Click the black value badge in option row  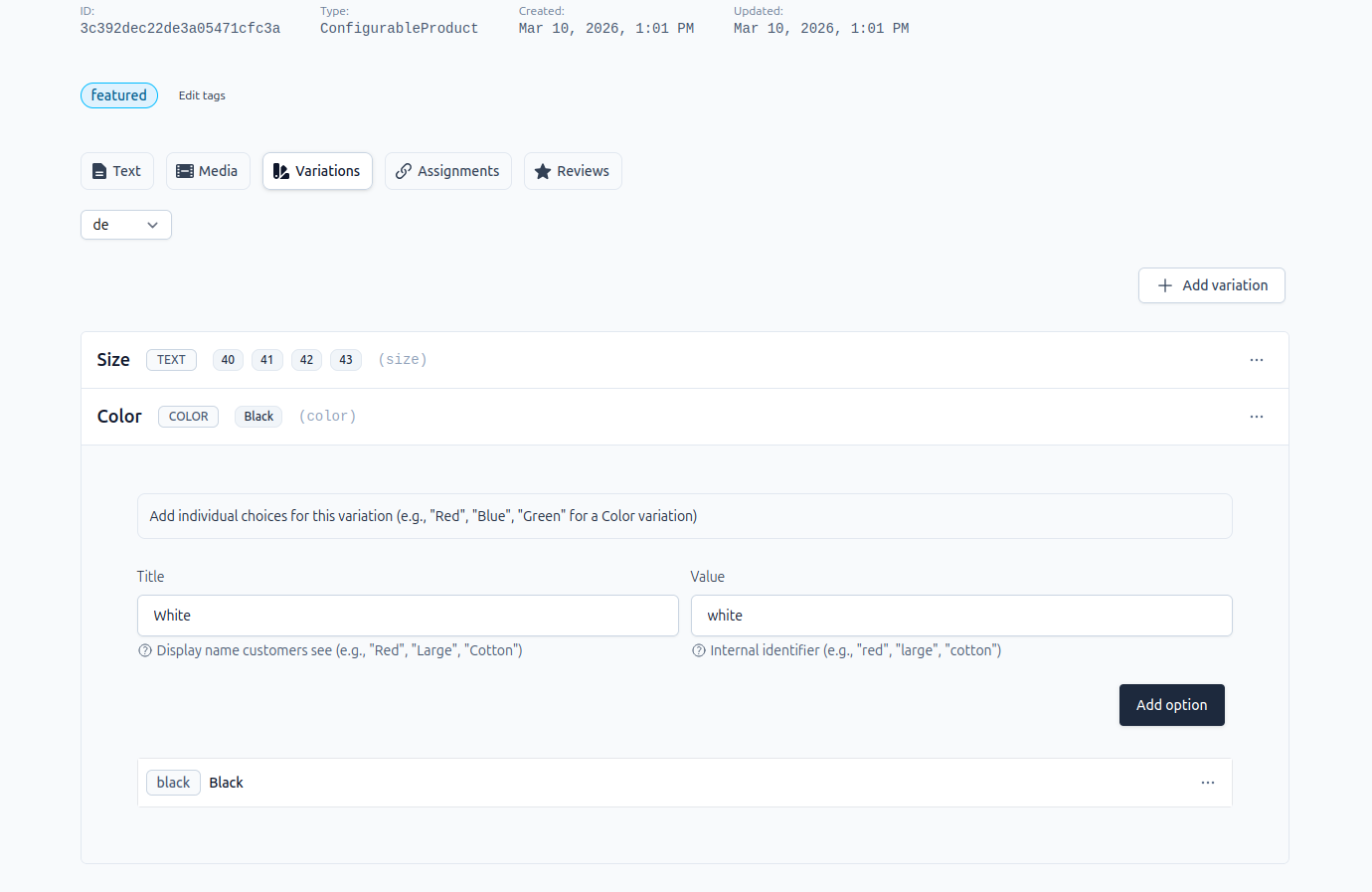tap(173, 783)
